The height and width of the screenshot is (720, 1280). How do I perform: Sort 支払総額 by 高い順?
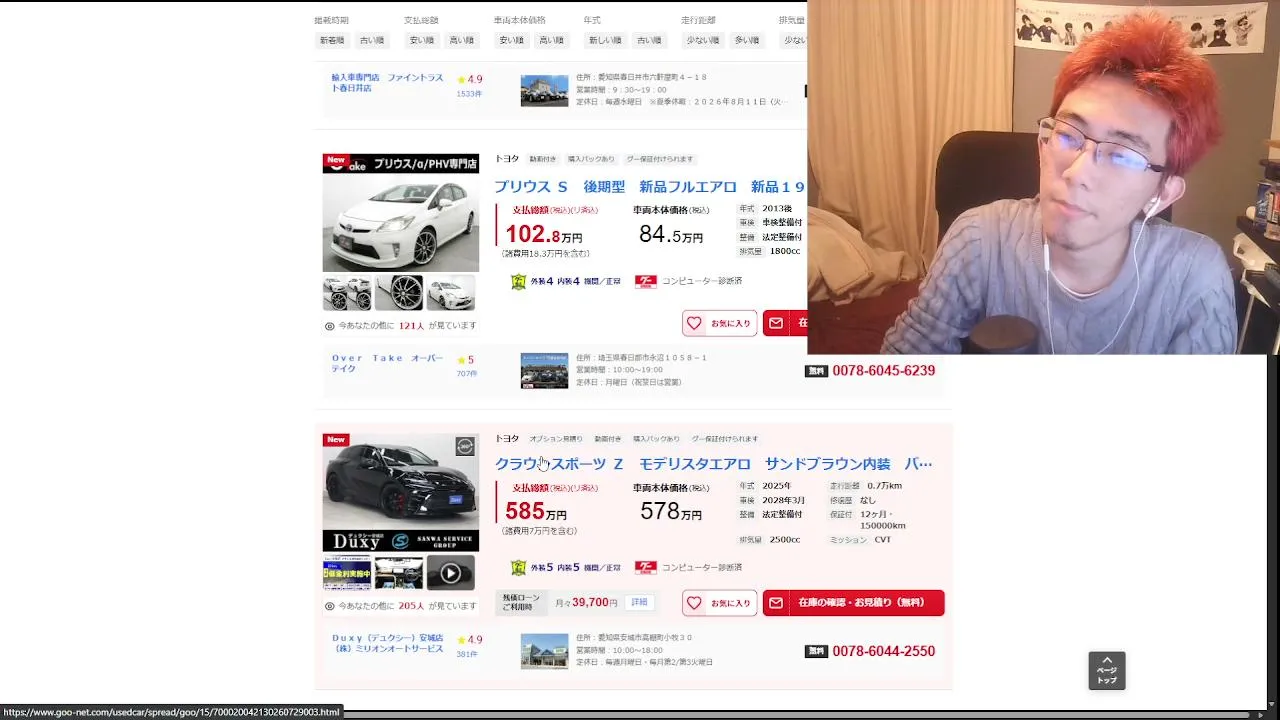(462, 40)
